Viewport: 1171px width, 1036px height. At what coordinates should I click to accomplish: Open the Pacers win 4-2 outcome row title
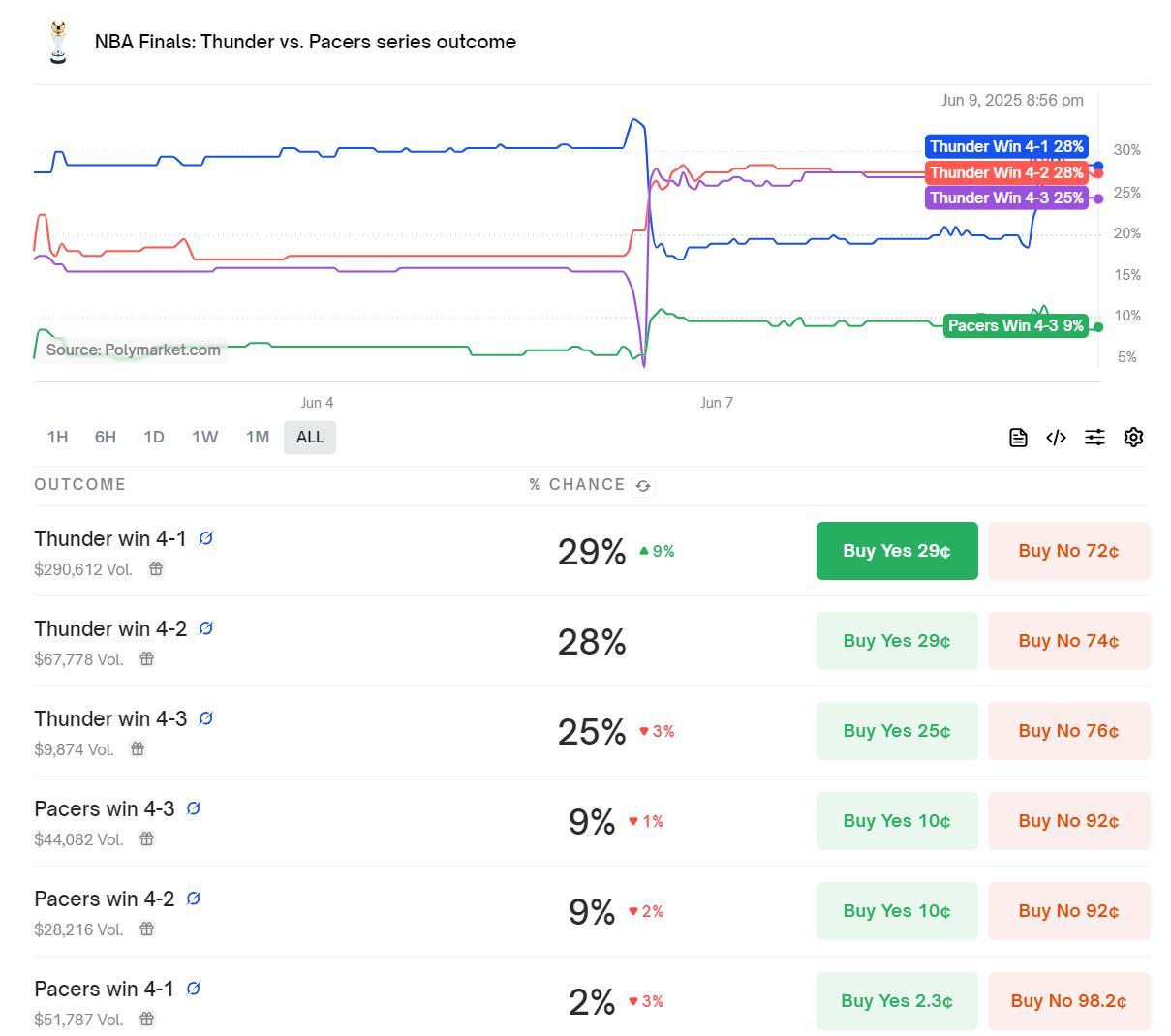click(105, 899)
